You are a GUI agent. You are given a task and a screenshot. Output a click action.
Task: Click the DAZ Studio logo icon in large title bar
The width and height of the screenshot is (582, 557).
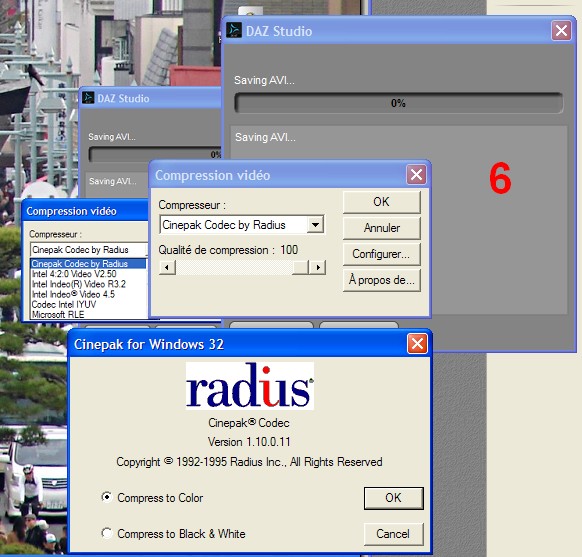point(234,30)
